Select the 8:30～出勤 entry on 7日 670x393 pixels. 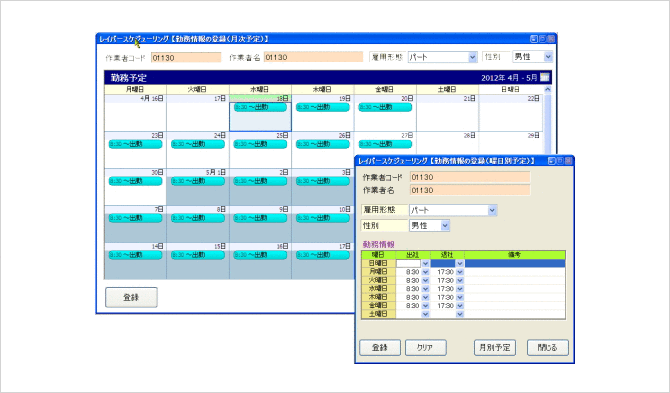[x=135, y=218]
